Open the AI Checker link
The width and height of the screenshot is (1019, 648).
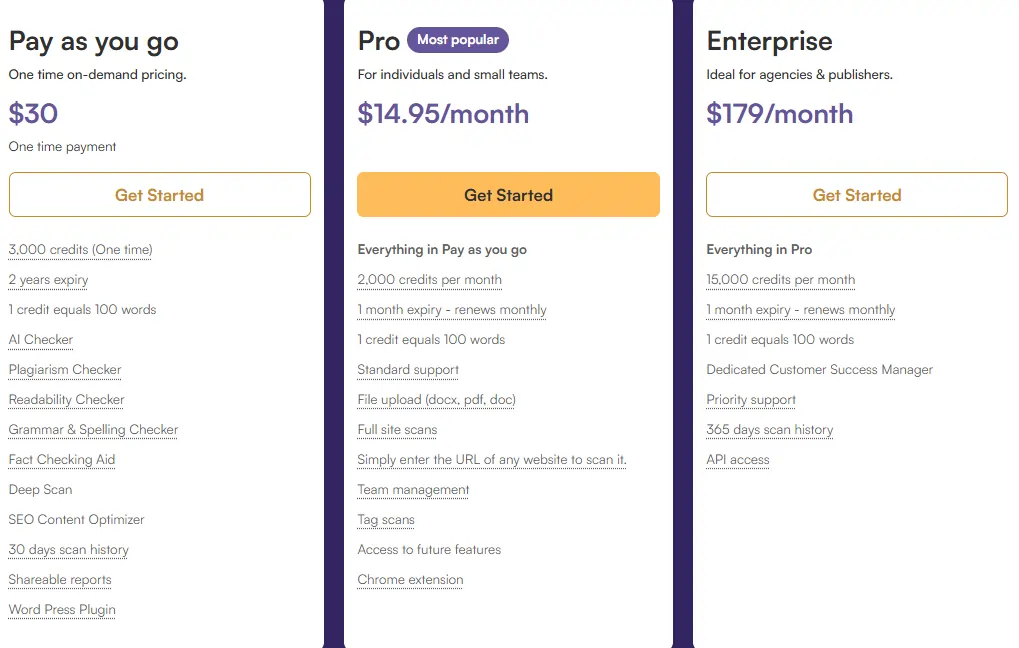point(40,340)
